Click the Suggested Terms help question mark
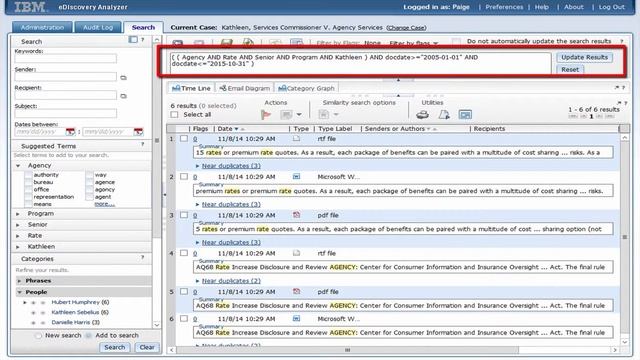Screen dimensions: 640x360 (x=142, y=144)
